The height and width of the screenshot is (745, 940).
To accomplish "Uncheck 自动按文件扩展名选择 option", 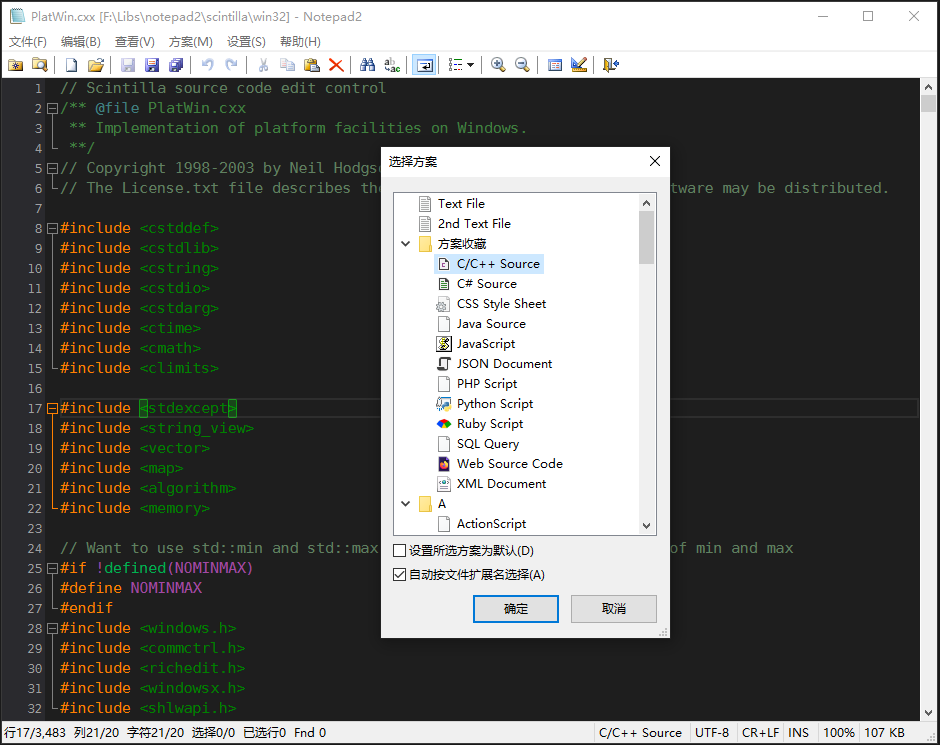I will coord(398,573).
